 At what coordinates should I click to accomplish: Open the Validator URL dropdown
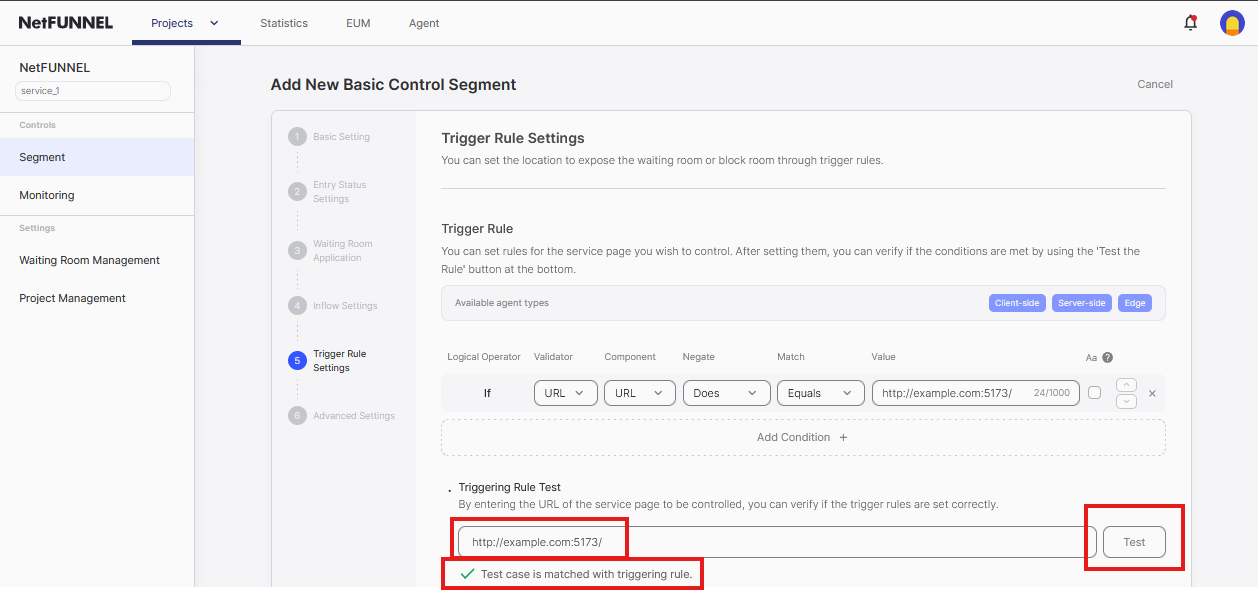pos(565,392)
